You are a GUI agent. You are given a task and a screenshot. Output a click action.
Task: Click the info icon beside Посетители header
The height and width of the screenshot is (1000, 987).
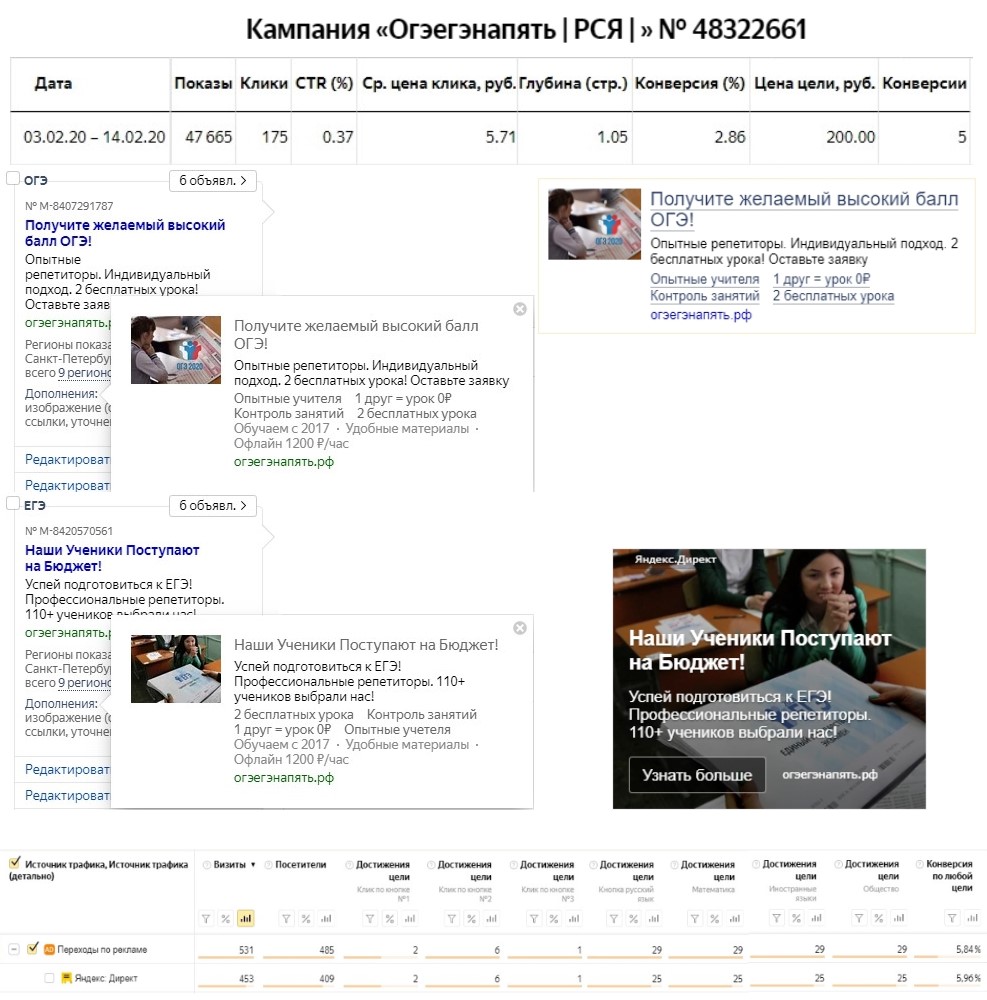coord(268,865)
